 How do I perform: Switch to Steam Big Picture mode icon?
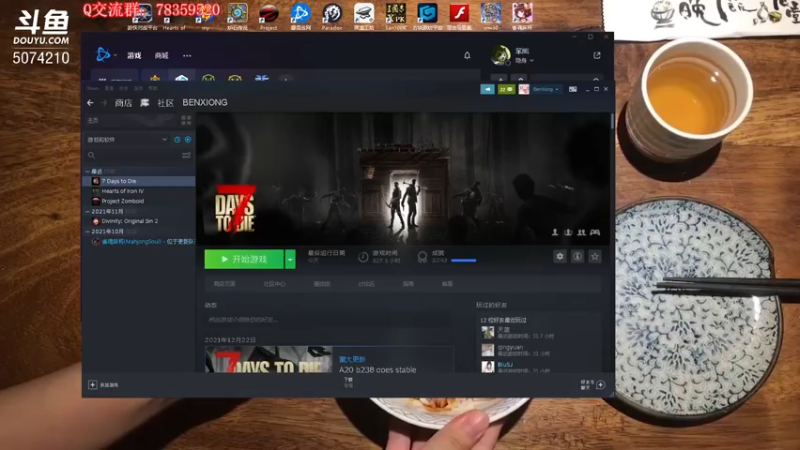573,89
